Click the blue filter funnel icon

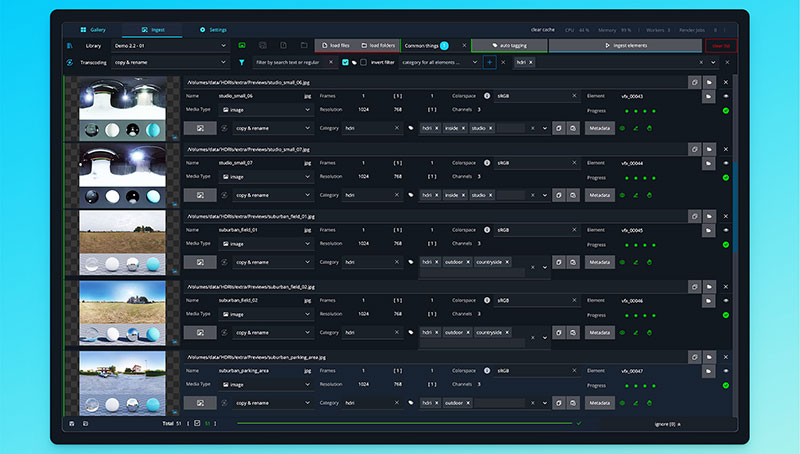tap(242, 62)
